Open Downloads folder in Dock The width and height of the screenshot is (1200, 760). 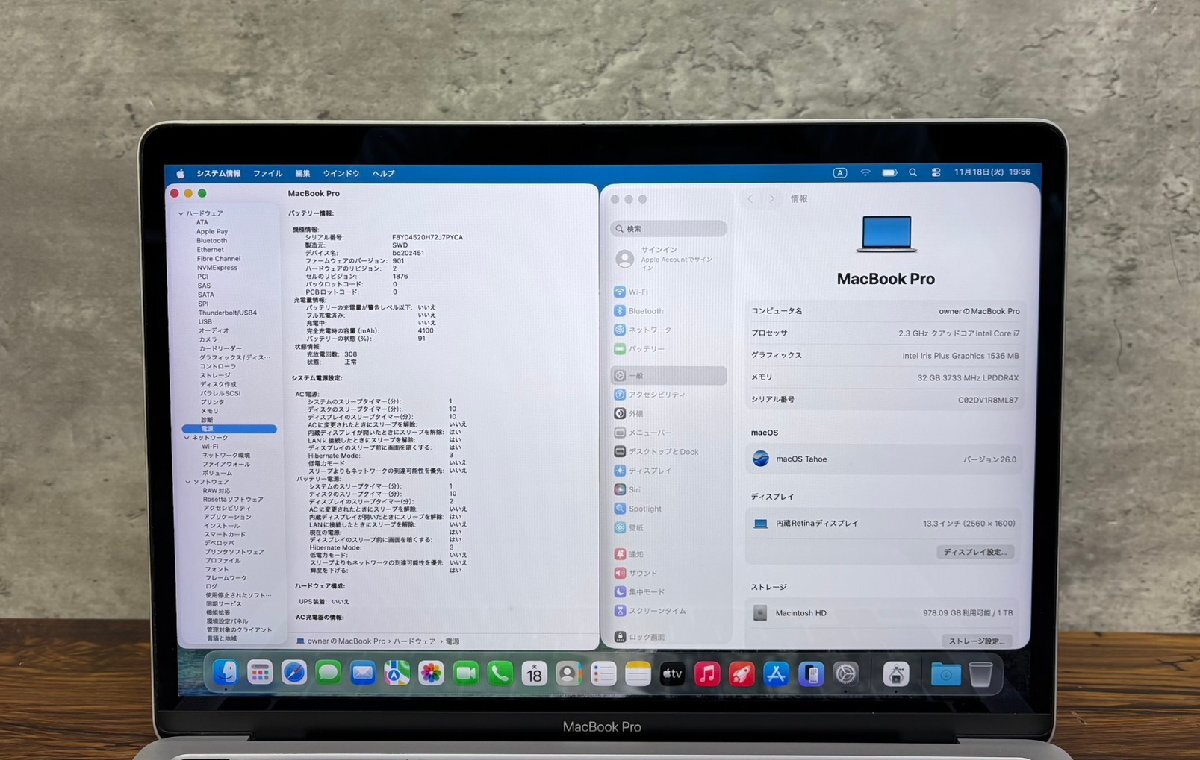pos(945,675)
